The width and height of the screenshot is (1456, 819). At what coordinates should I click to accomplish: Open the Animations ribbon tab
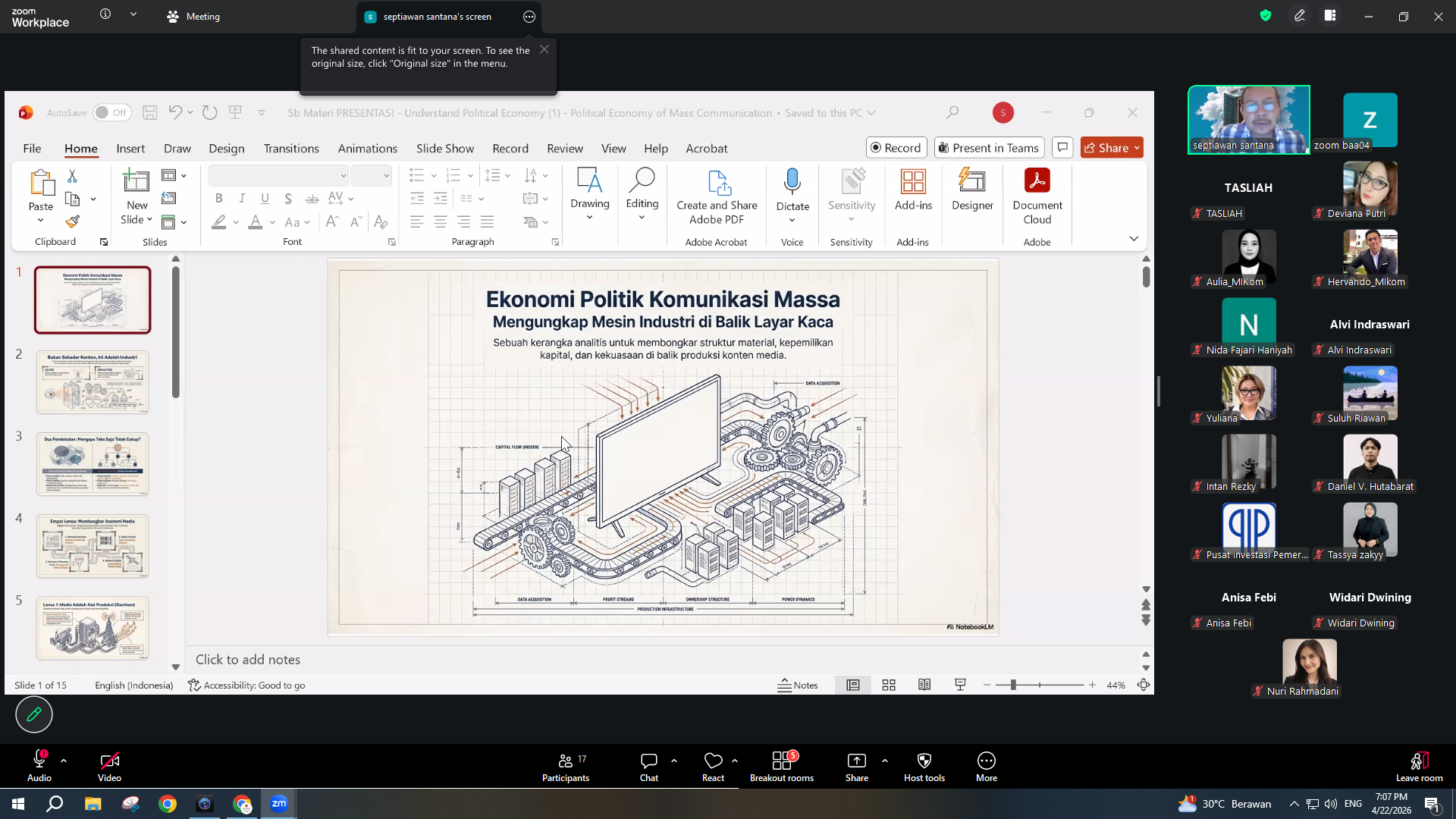368,149
